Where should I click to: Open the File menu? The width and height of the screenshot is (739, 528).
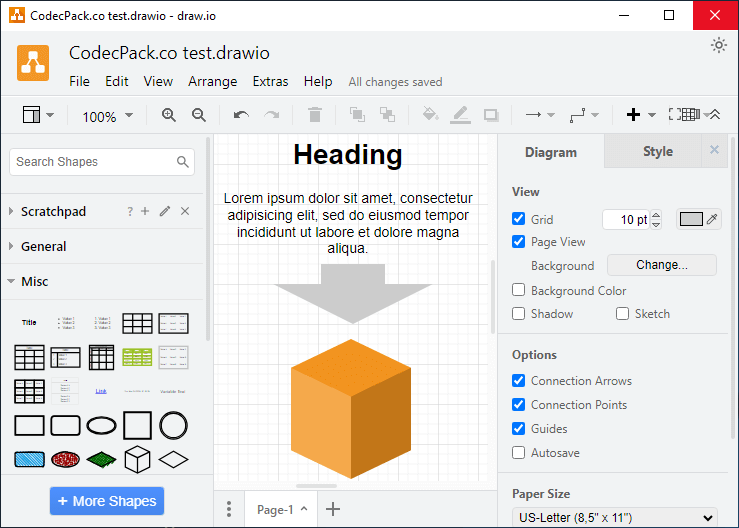pos(79,82)
